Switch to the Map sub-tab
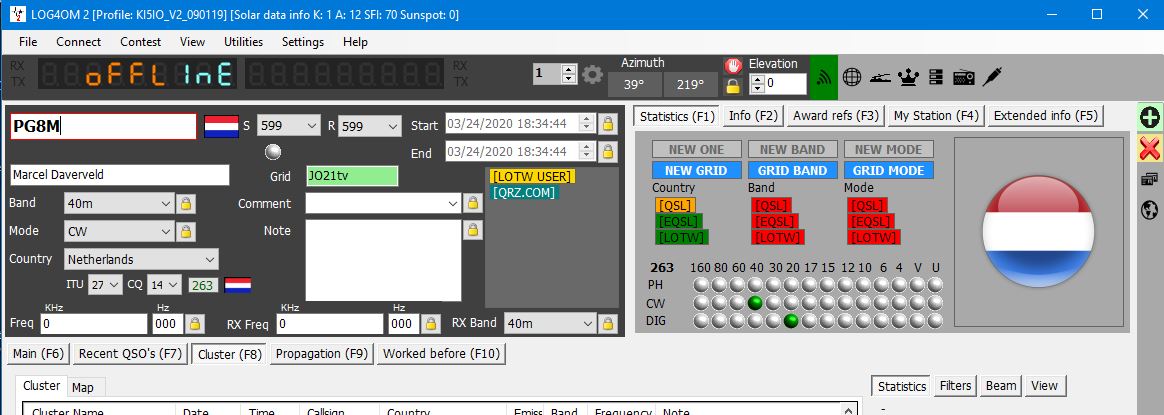 tap(82, 387)
